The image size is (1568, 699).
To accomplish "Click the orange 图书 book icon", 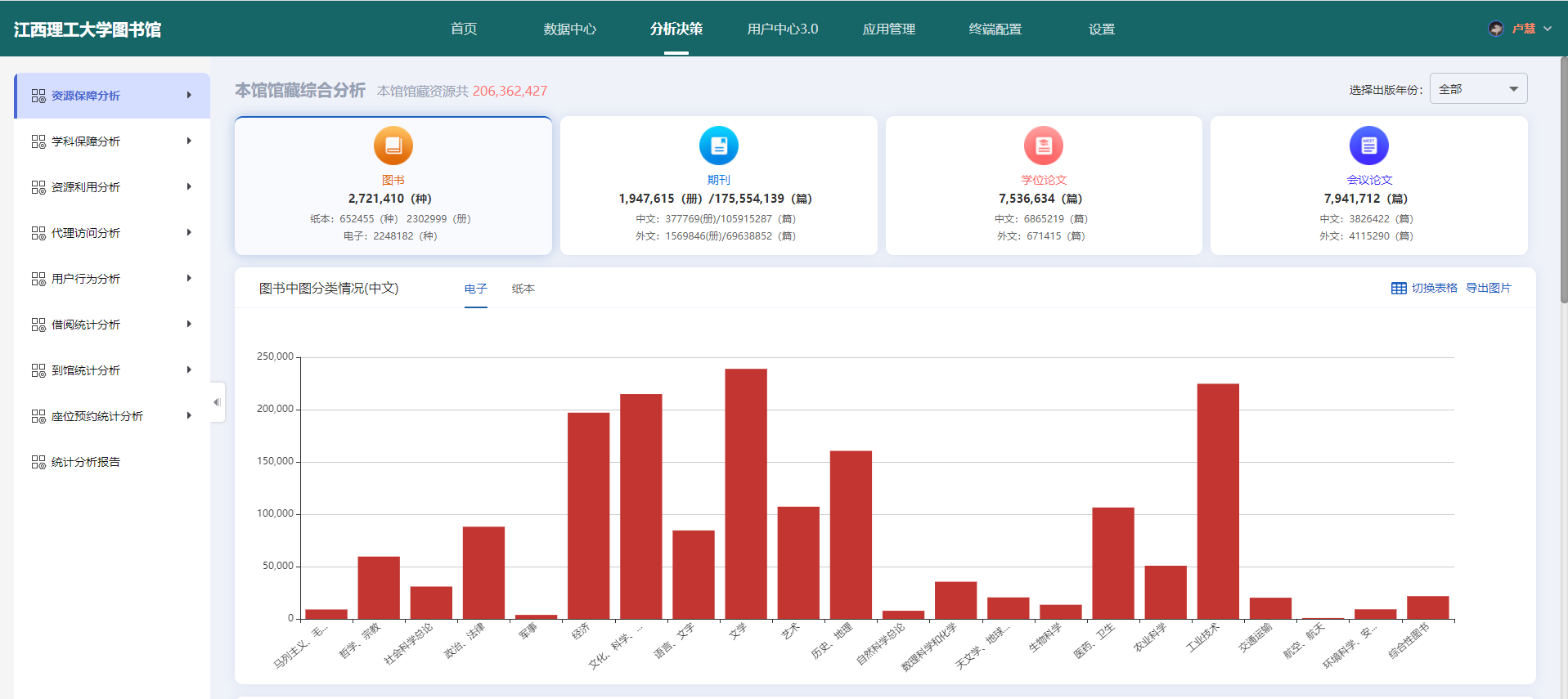I will (393, 146).
